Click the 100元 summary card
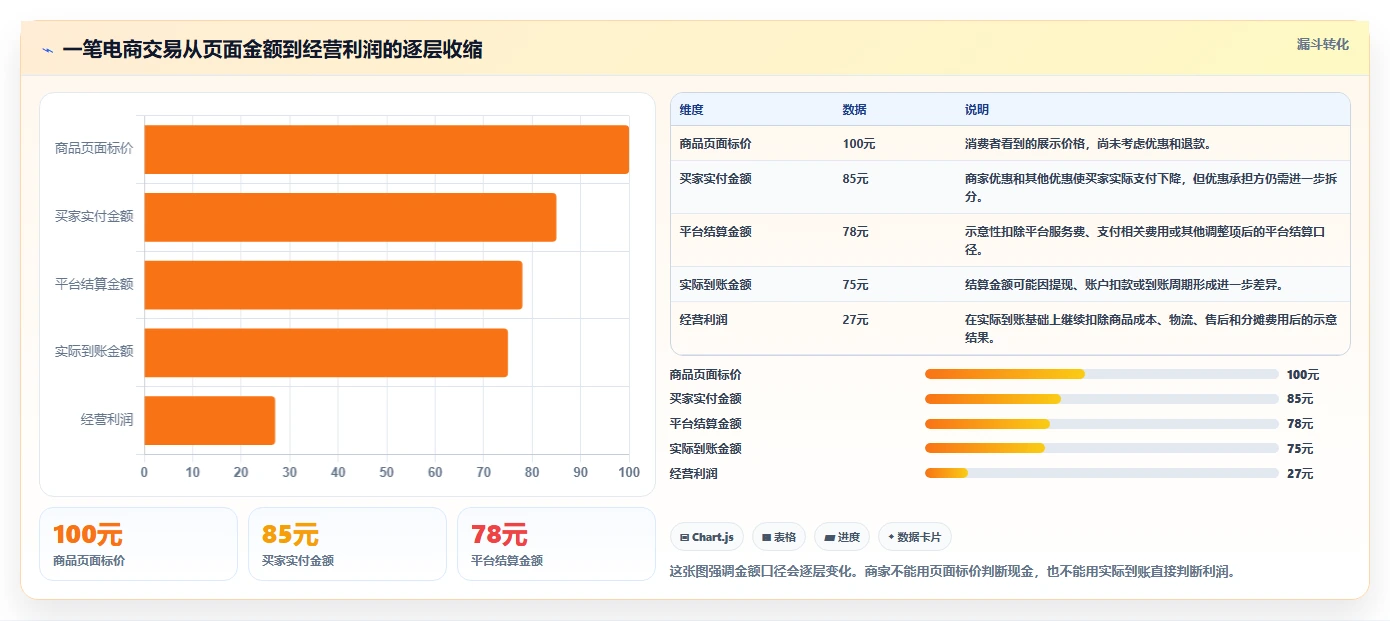Viewport: 1390px width, 621px height. tap(138, 544)
